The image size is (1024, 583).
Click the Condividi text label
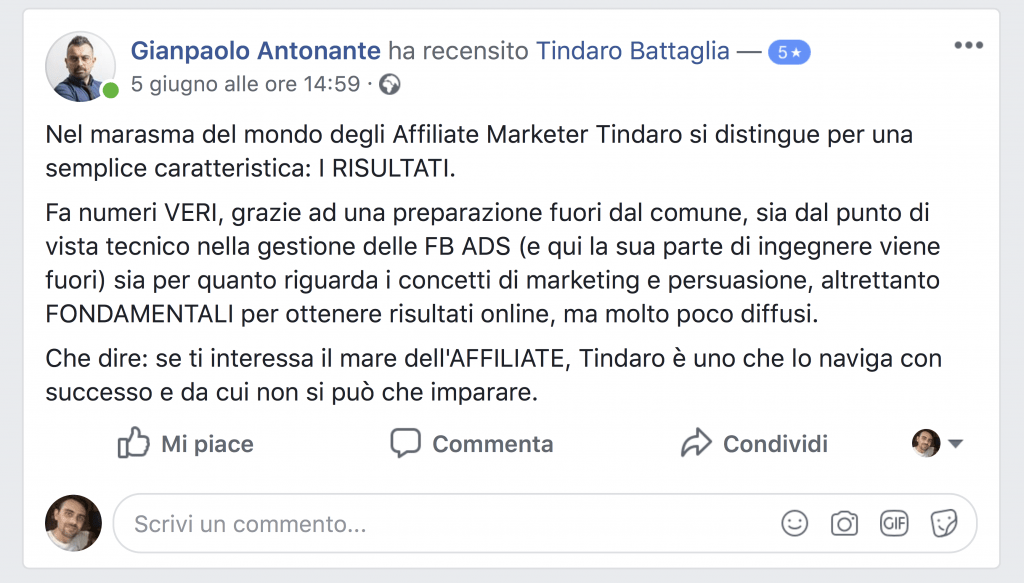[775, 444]
